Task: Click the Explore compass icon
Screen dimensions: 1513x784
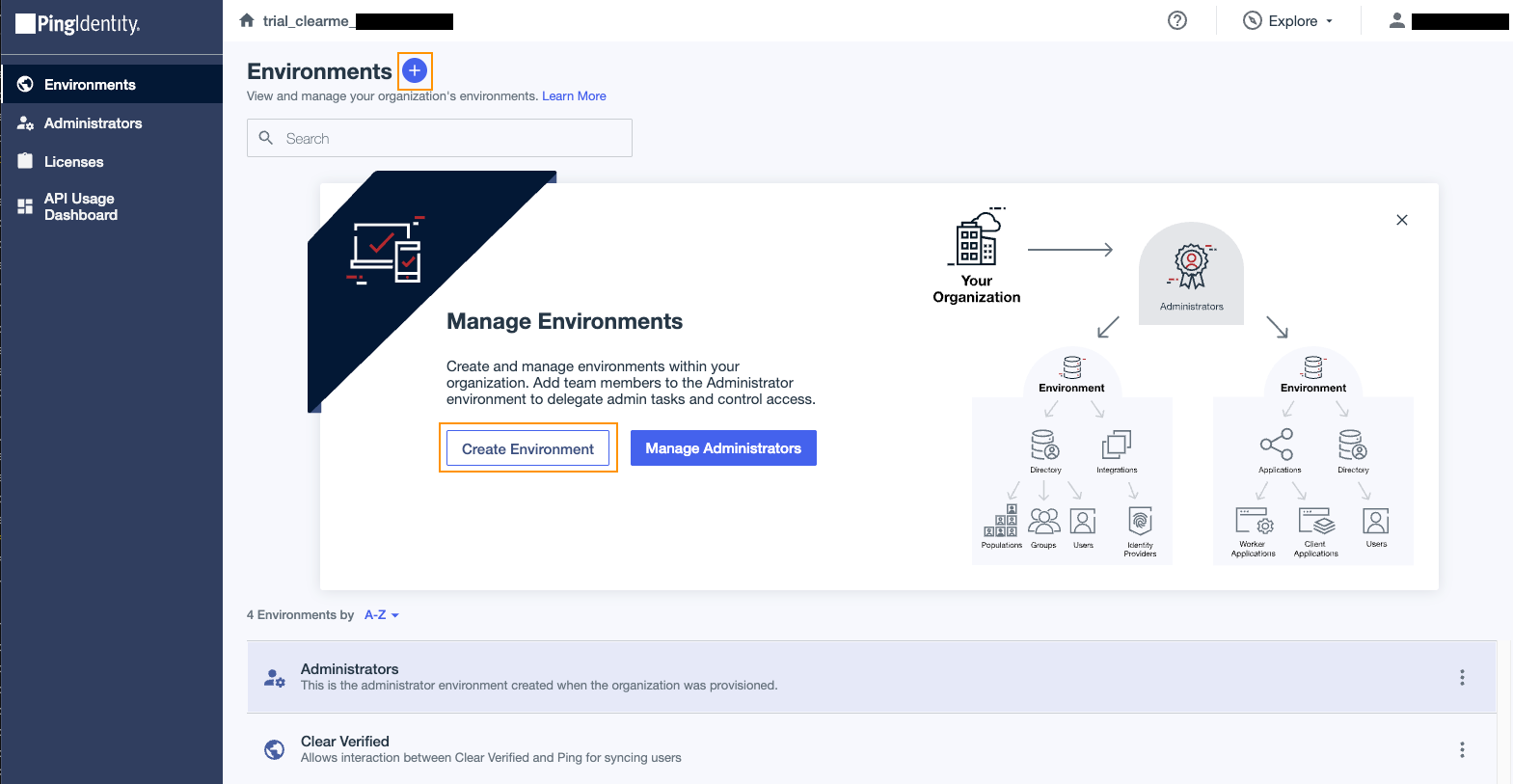Action: click(x=1253, y=20)
